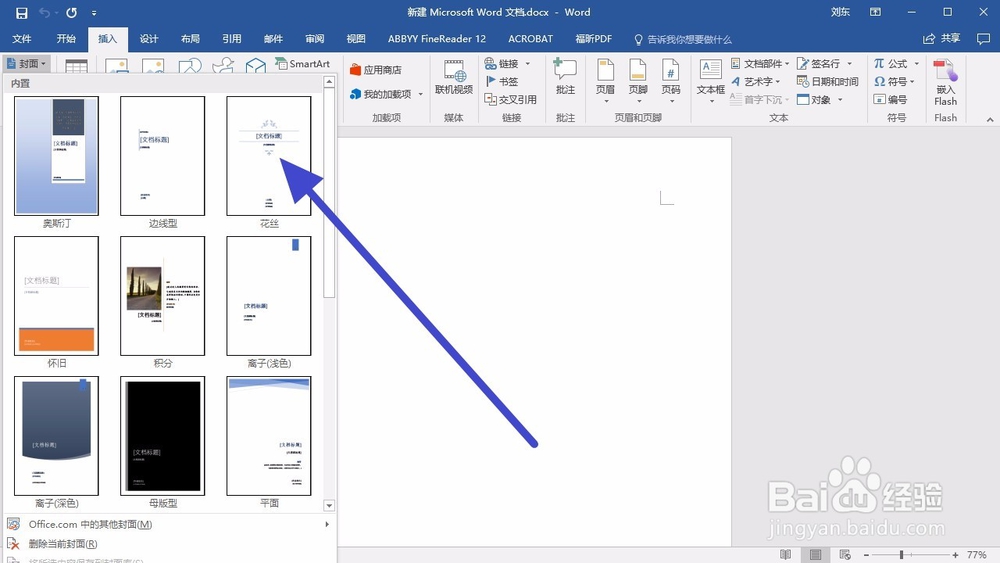
Task: Collapse the ribbon with the caret
Action: point(990,119)
